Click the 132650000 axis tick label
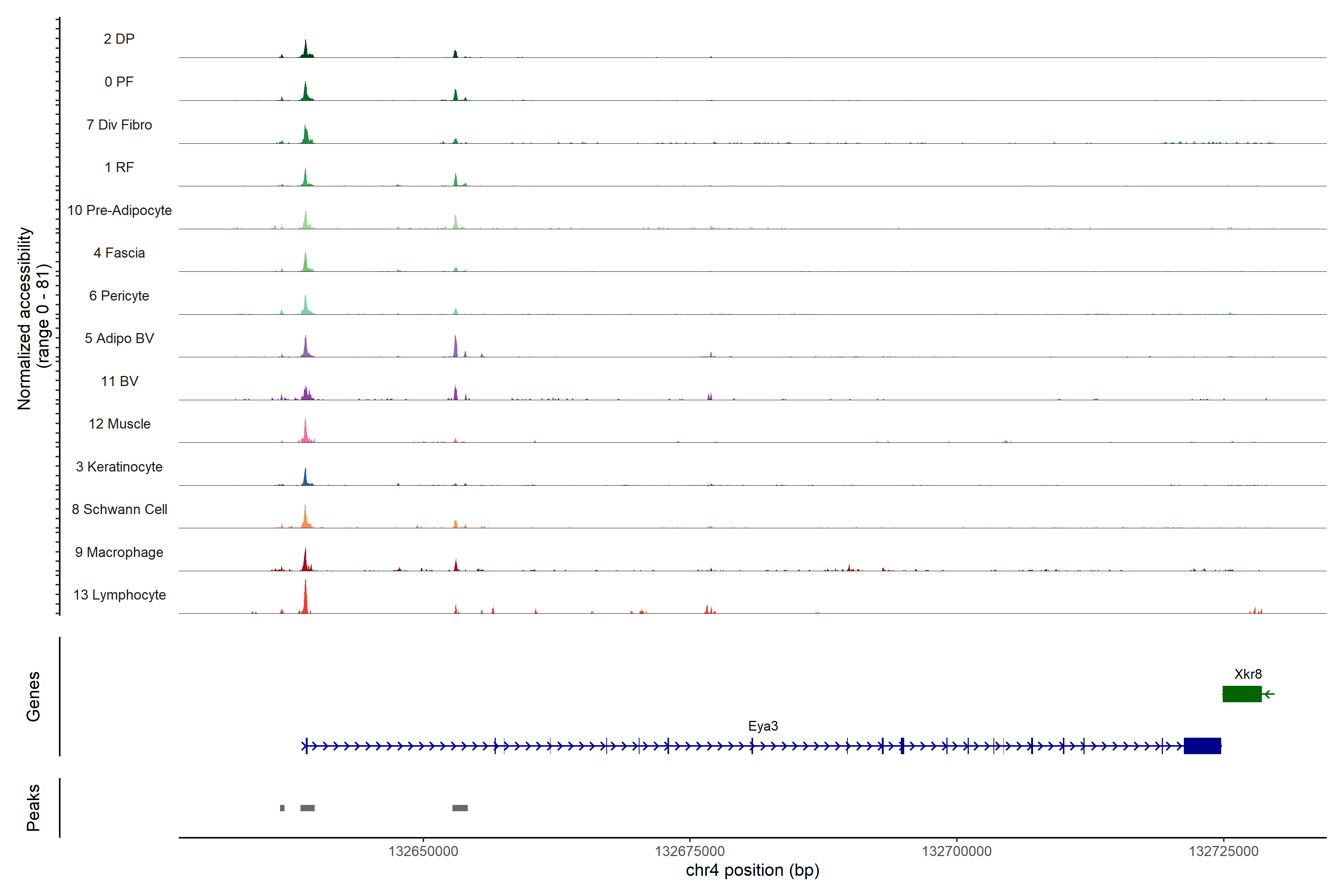 pos(423,851)
